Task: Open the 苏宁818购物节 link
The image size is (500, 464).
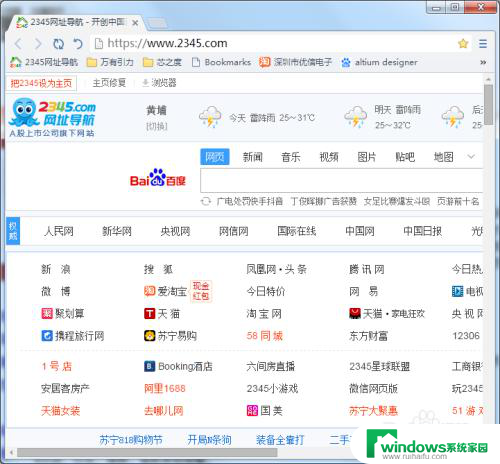Action: tap(131, 440)
